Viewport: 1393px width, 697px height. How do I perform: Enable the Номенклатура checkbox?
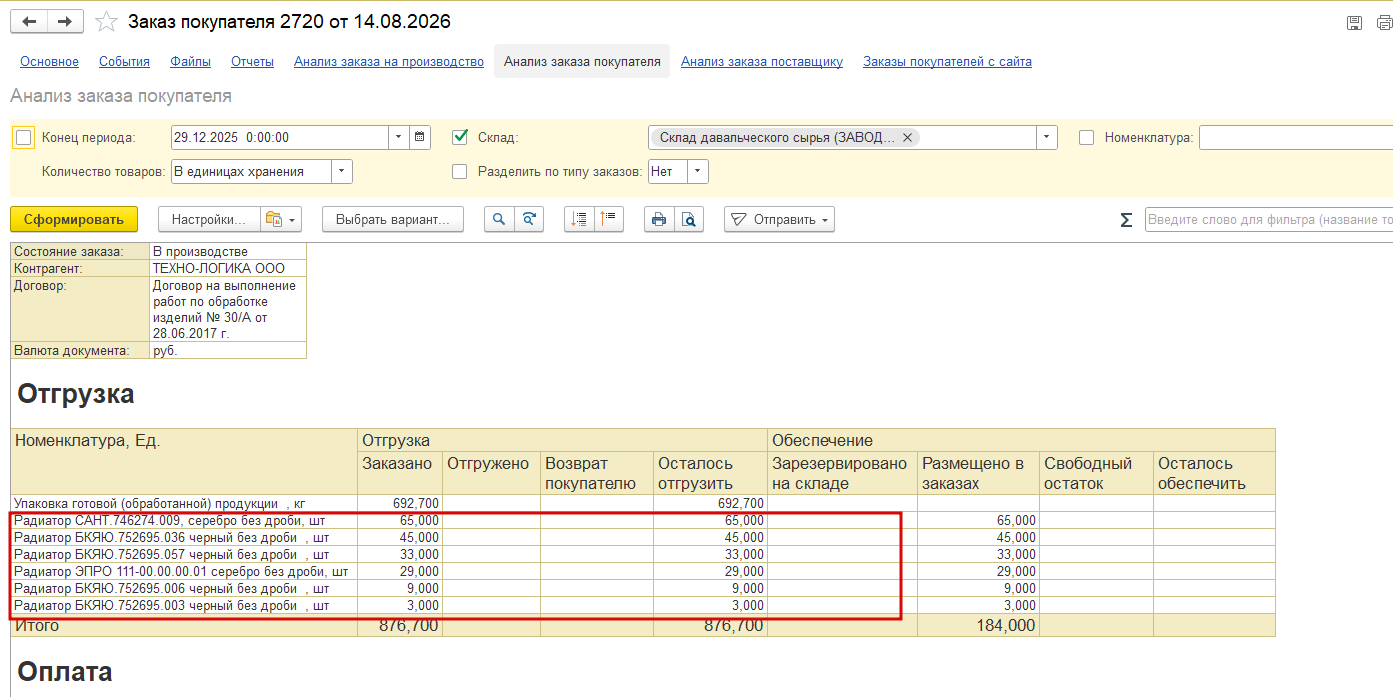point(1087,138)
